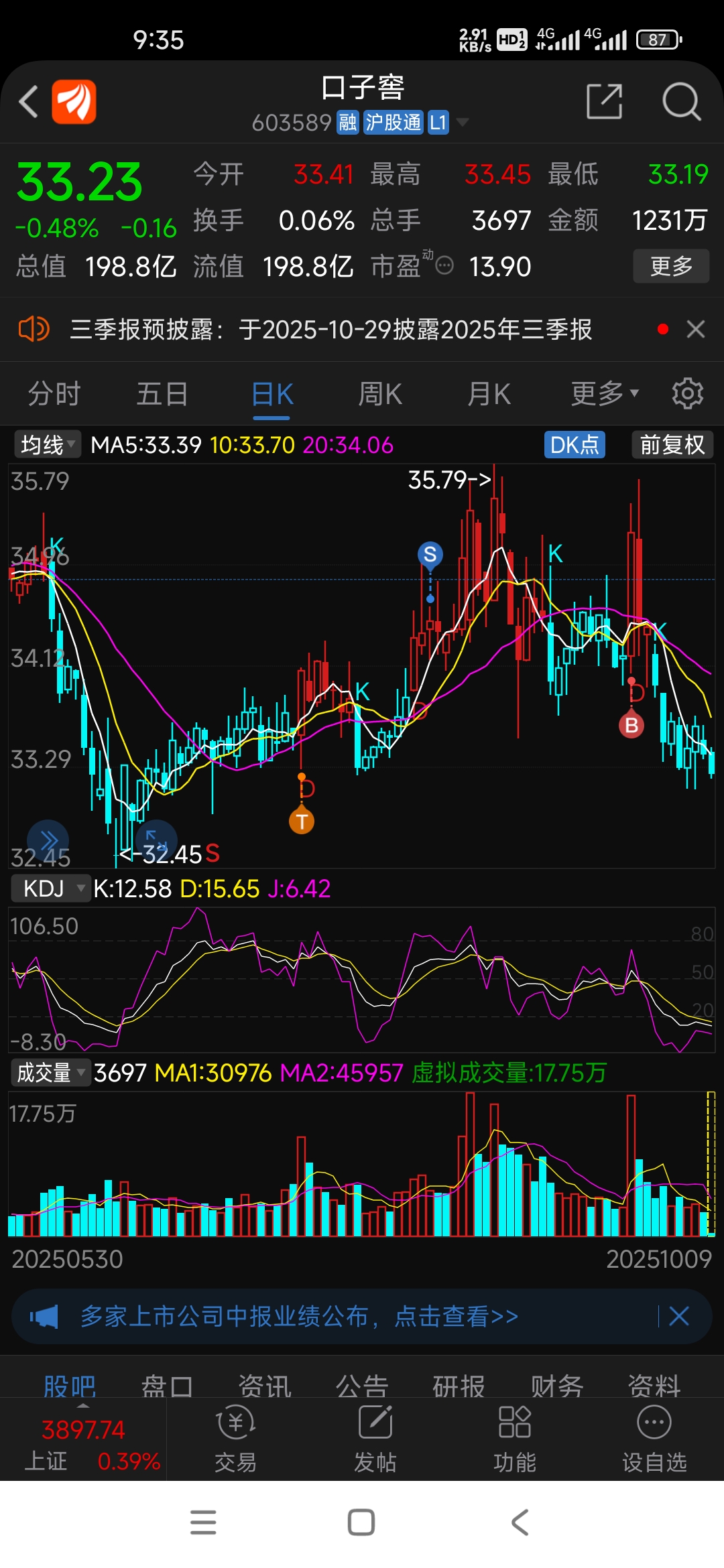The height and width of the screenshot is (1568, 724).
Task: Open stock search magnifier icon
Action: (x=681, y=102)
